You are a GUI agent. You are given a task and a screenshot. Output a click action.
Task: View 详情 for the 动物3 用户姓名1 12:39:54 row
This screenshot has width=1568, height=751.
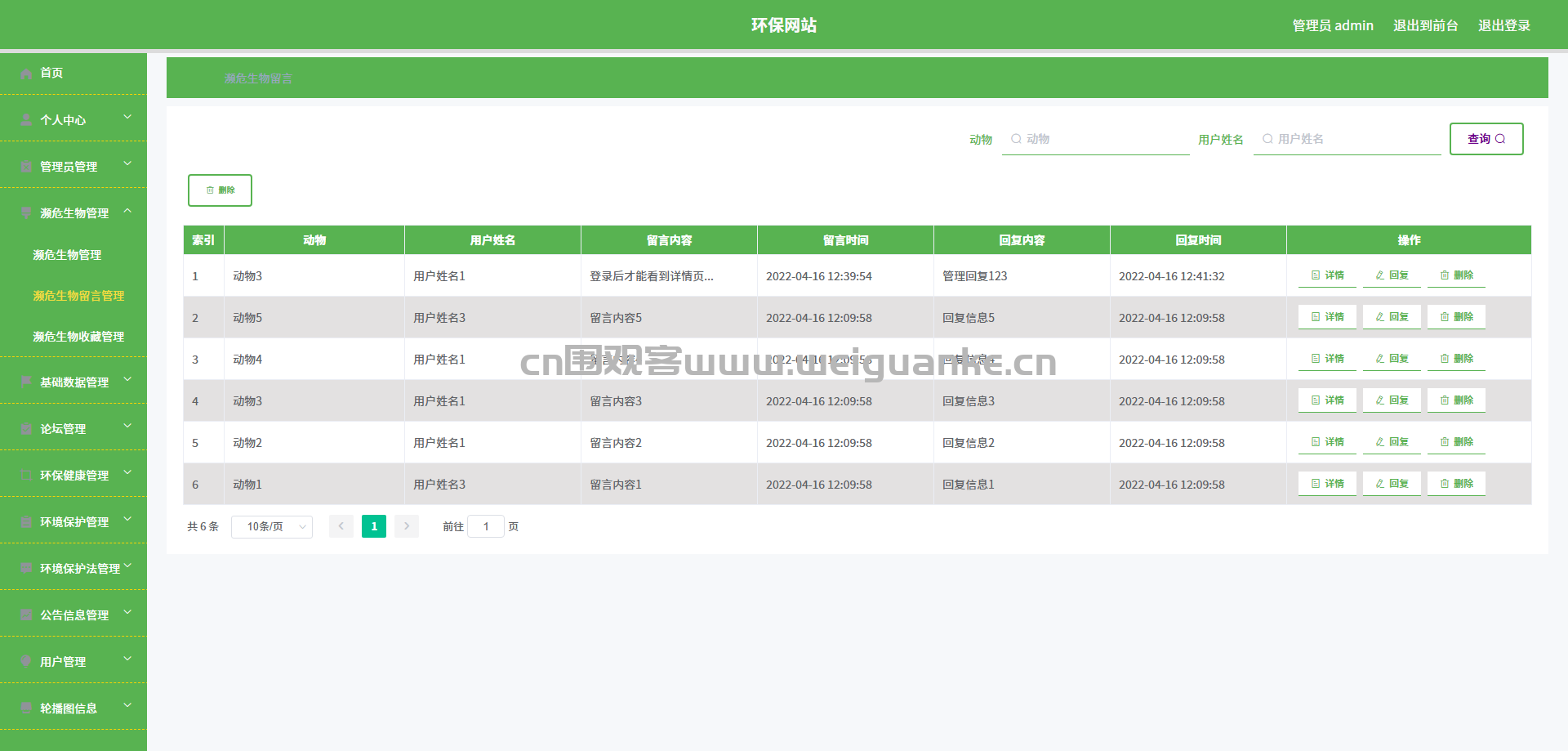coord(1327,275)
